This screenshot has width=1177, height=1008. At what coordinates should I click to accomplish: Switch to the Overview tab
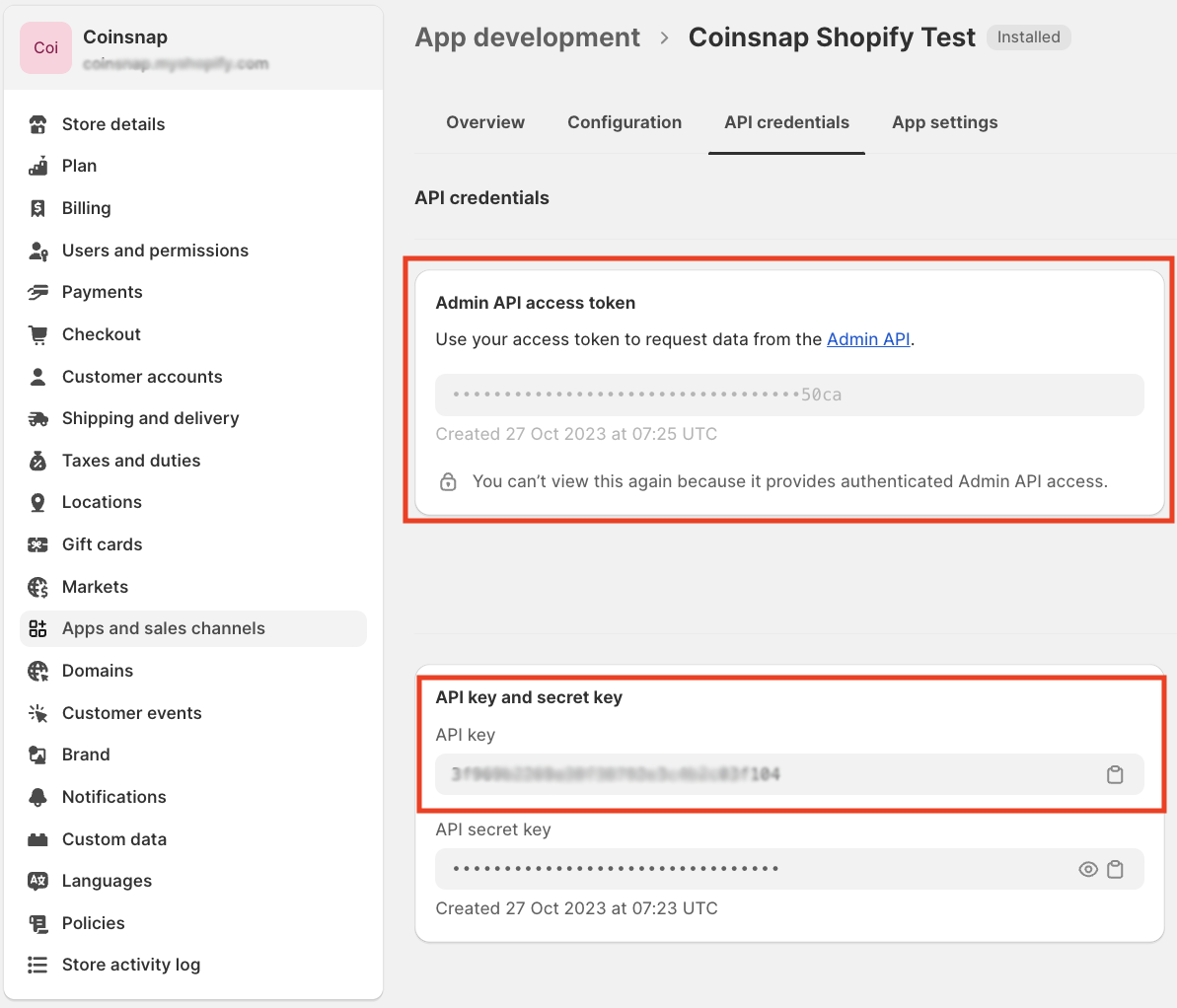pos(485,122)
